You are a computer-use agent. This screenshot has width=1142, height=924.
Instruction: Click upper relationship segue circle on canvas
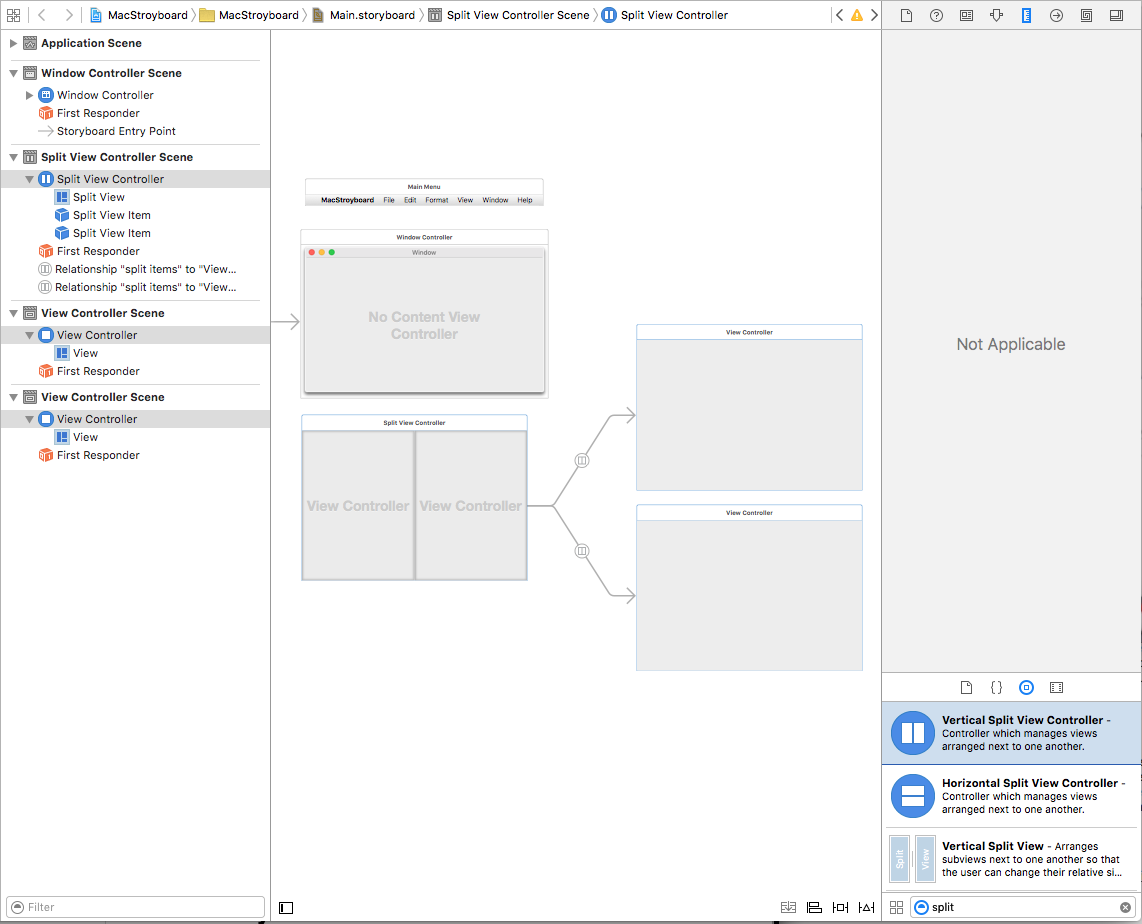581,460
